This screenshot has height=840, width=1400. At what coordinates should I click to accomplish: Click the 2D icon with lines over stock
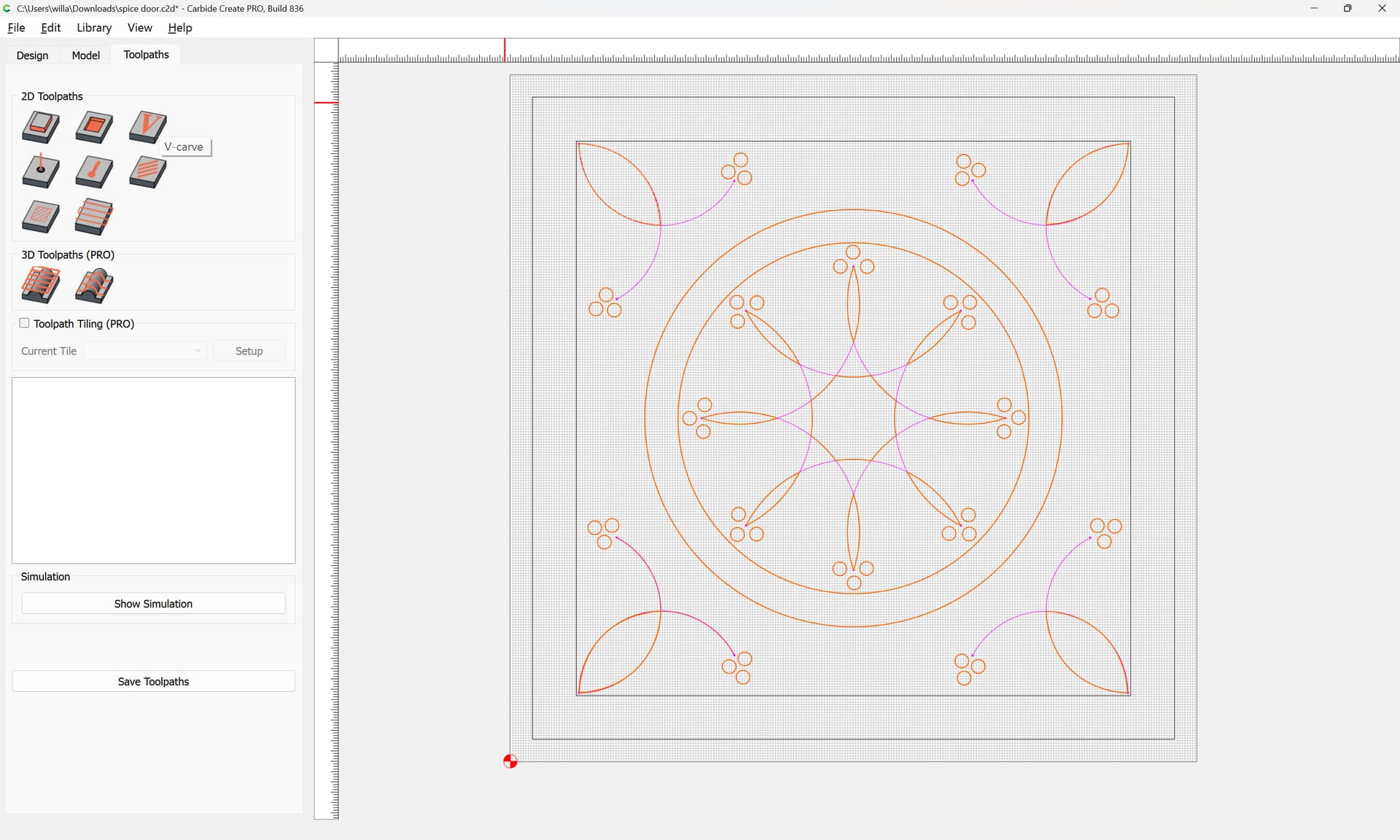(94, 217)
